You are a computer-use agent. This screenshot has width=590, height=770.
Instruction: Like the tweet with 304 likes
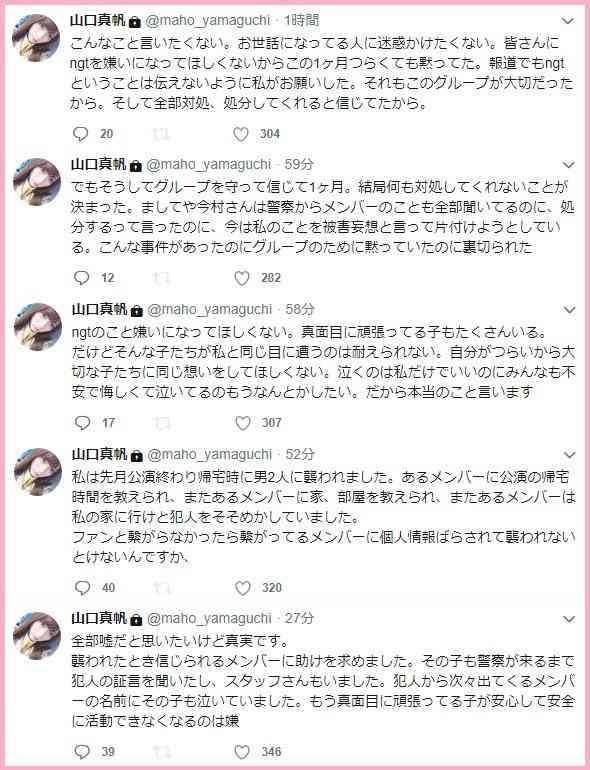(x=241, y=134)
